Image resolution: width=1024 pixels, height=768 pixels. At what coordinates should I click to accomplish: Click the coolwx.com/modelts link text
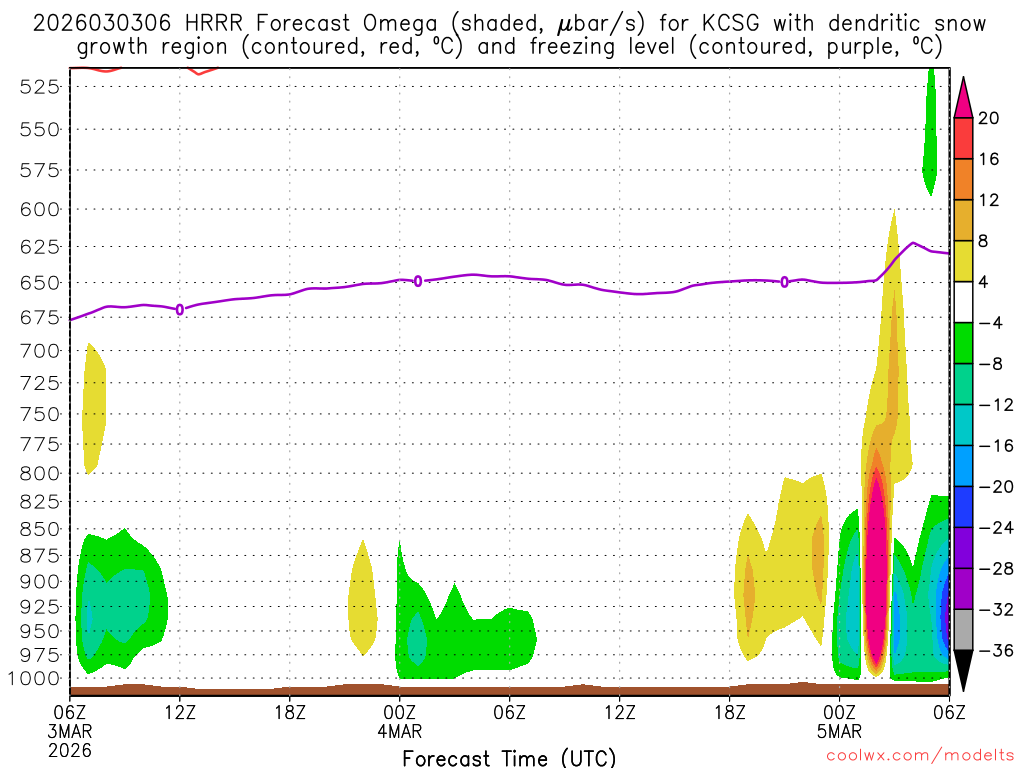pyautogui.click(x=920, y=756)
